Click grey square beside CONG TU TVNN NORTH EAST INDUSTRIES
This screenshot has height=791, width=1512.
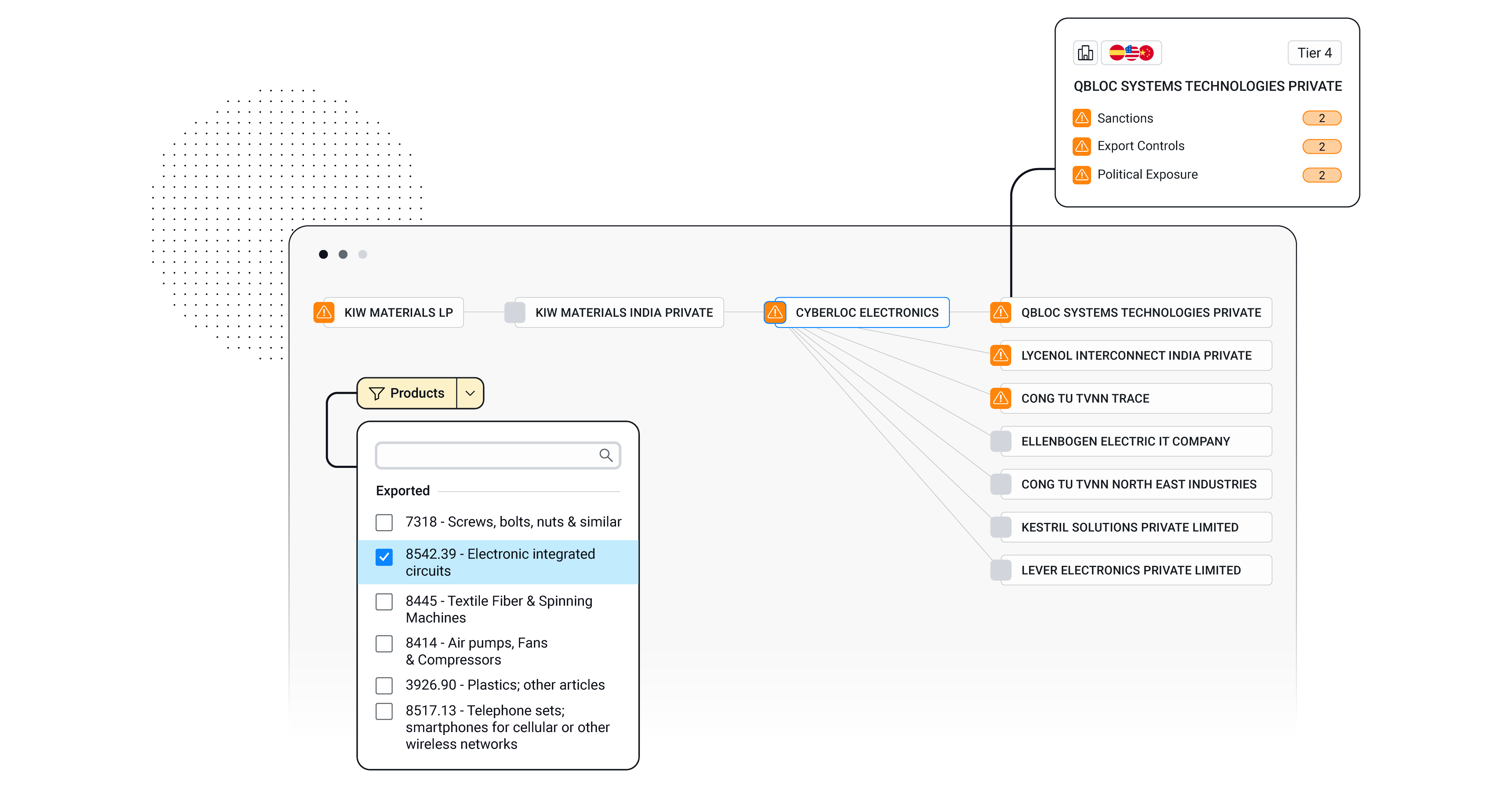coord(1001,484)
